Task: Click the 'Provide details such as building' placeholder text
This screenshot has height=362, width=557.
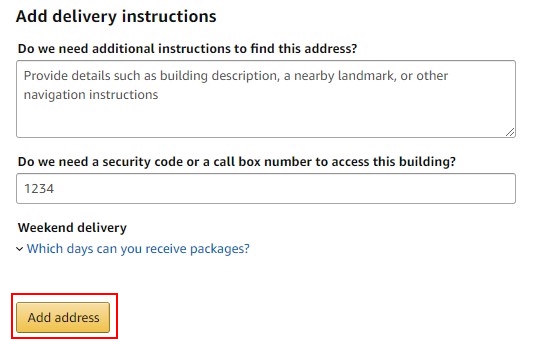Action: click(116, 76)
